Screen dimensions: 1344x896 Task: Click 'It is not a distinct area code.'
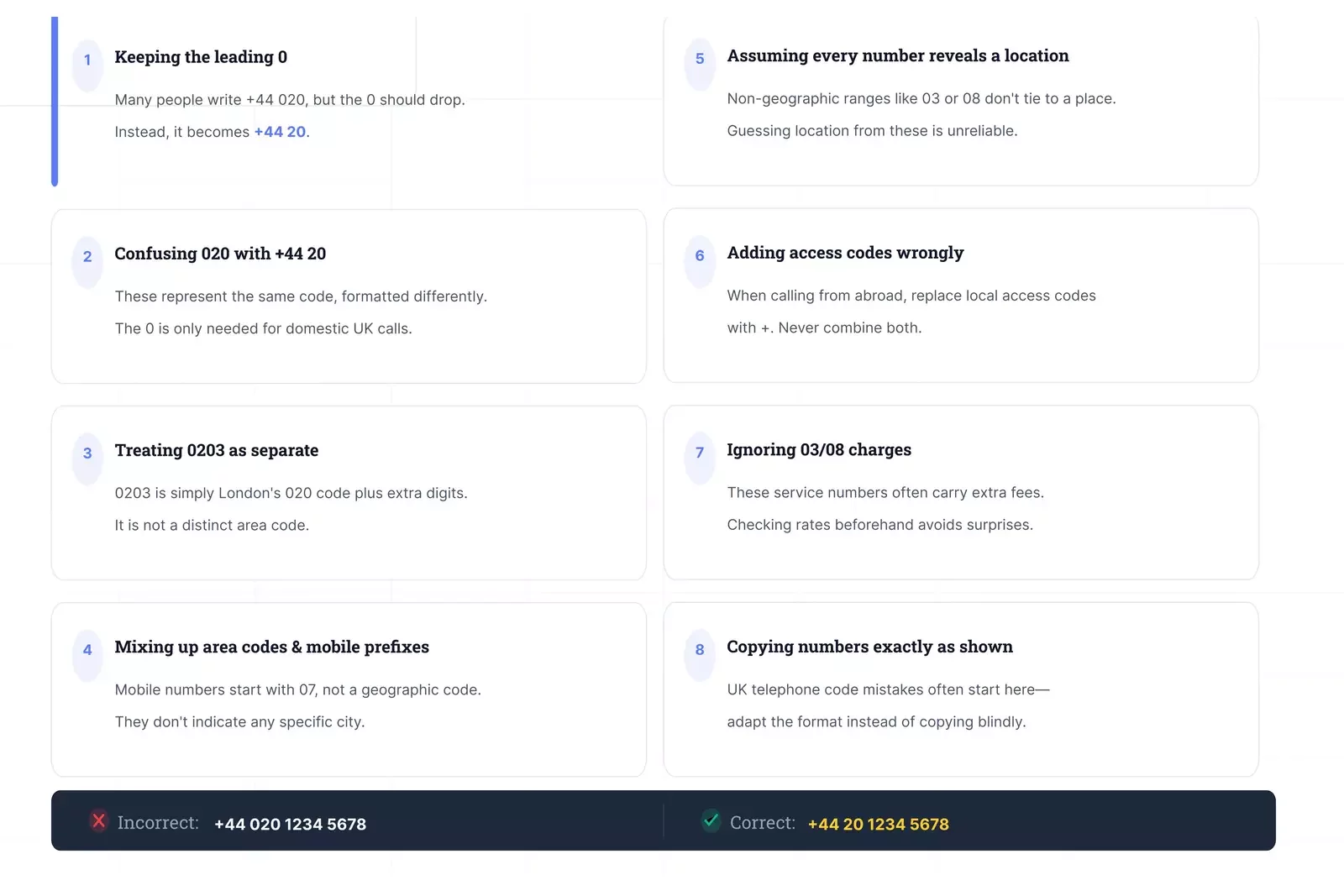tap(212, 525)
